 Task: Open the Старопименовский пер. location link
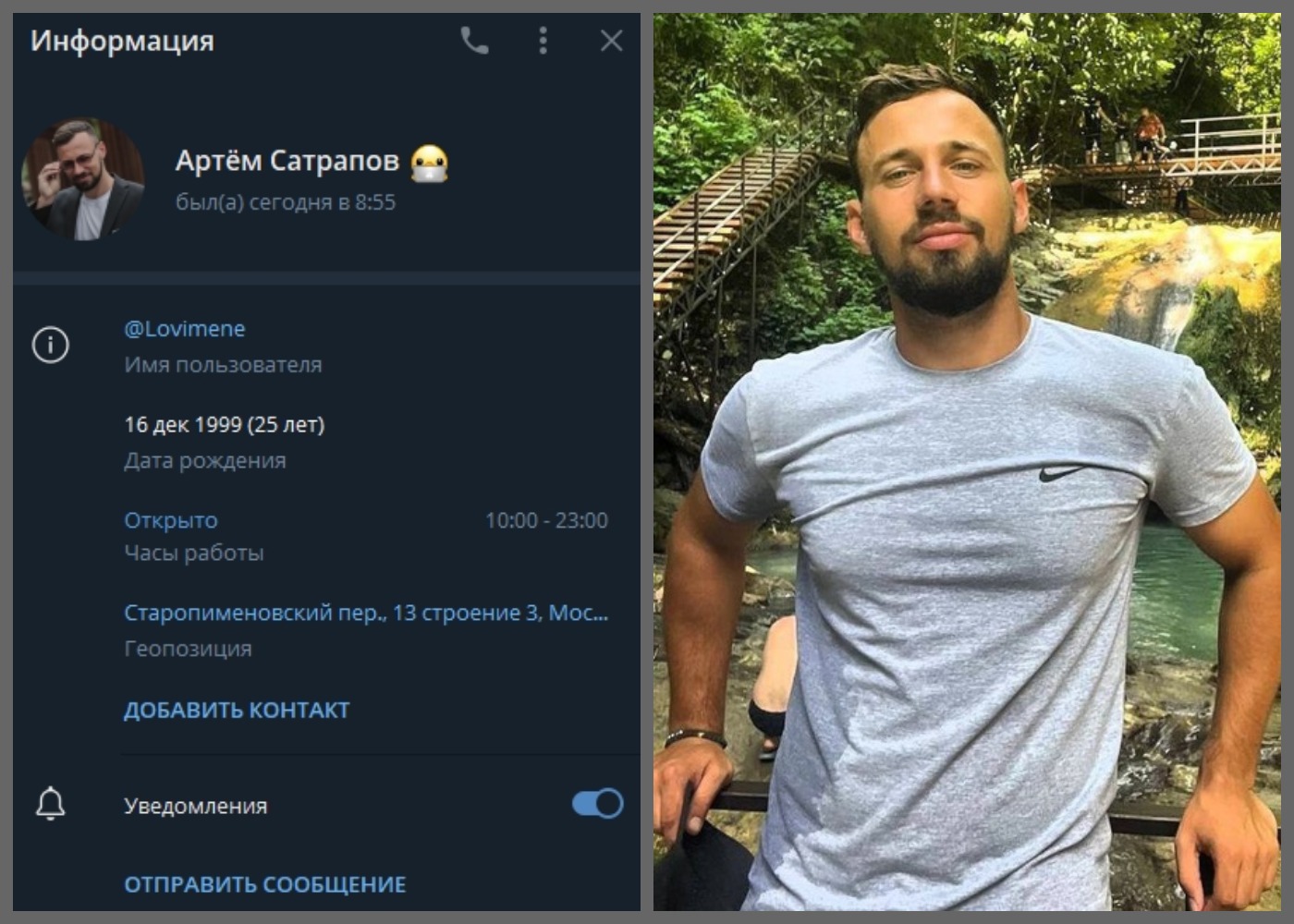click(366, 613)
